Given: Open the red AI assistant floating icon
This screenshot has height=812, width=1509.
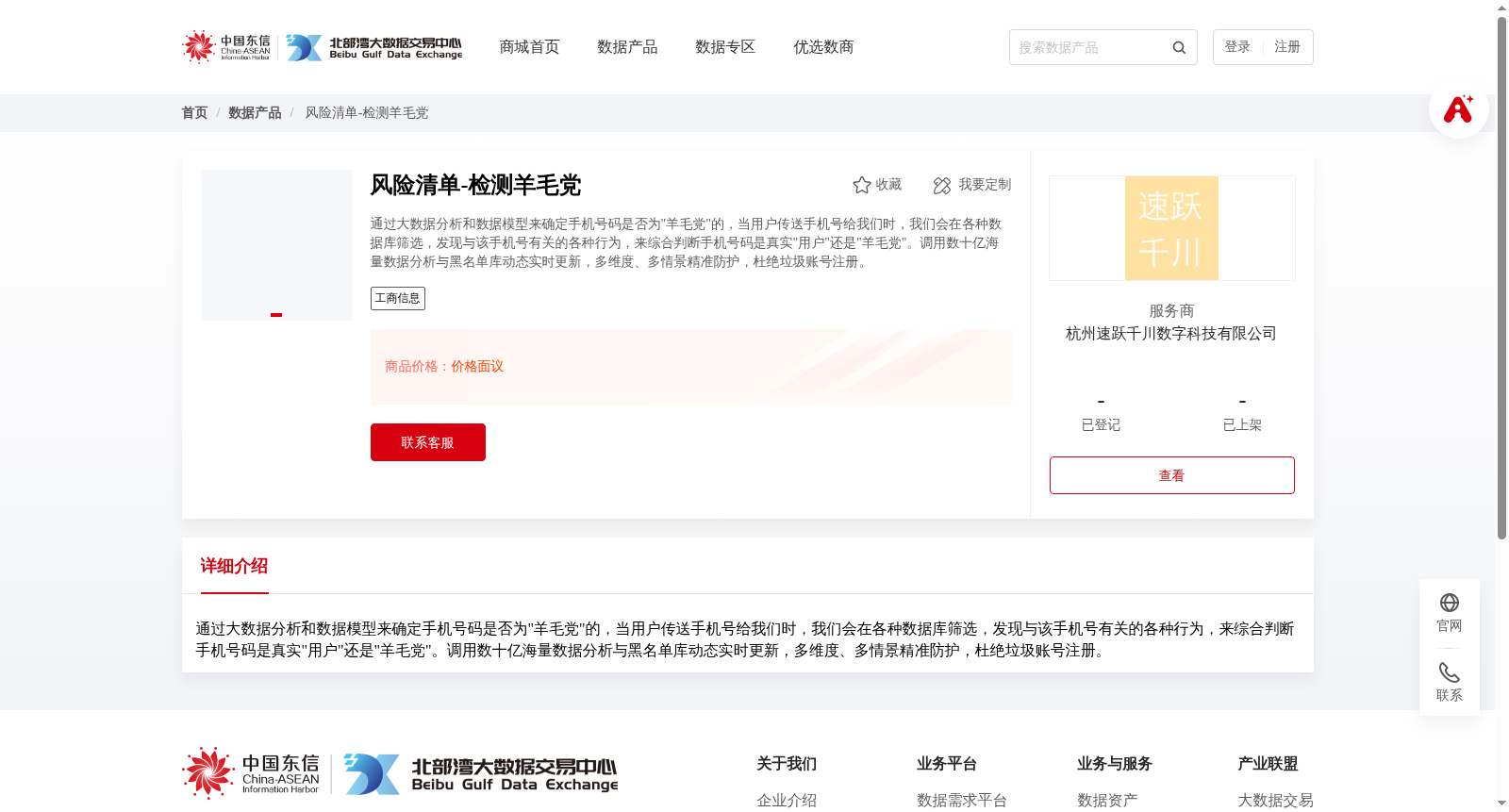Looking at the screenshot, I should 1458,108.
